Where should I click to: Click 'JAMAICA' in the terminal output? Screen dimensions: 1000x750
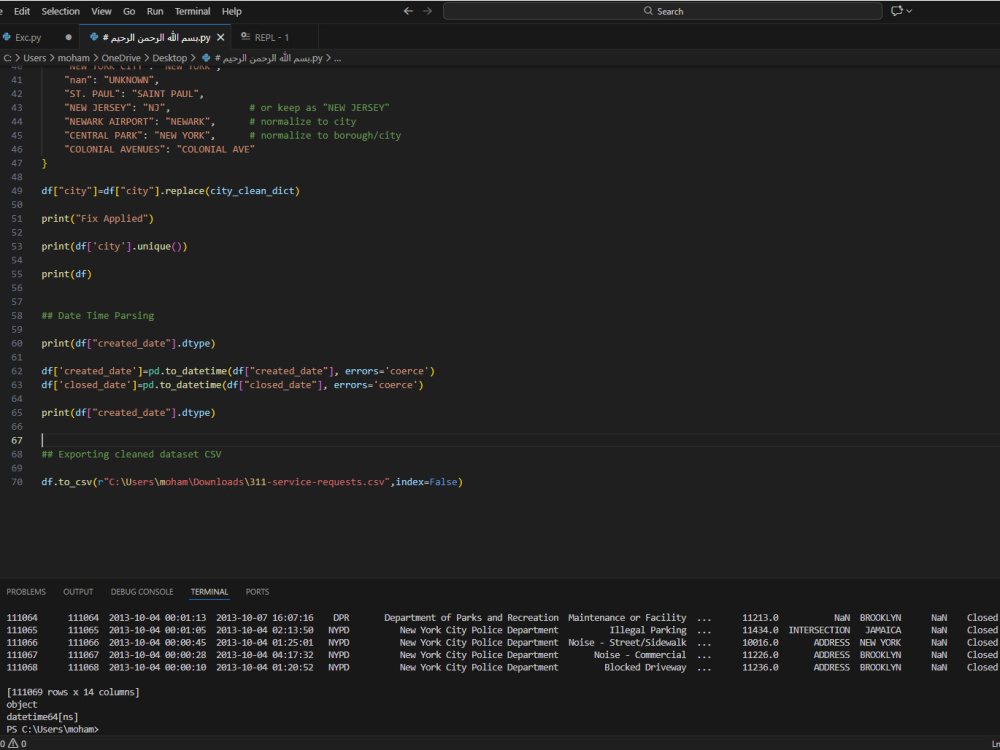click(x=883, y=630)
